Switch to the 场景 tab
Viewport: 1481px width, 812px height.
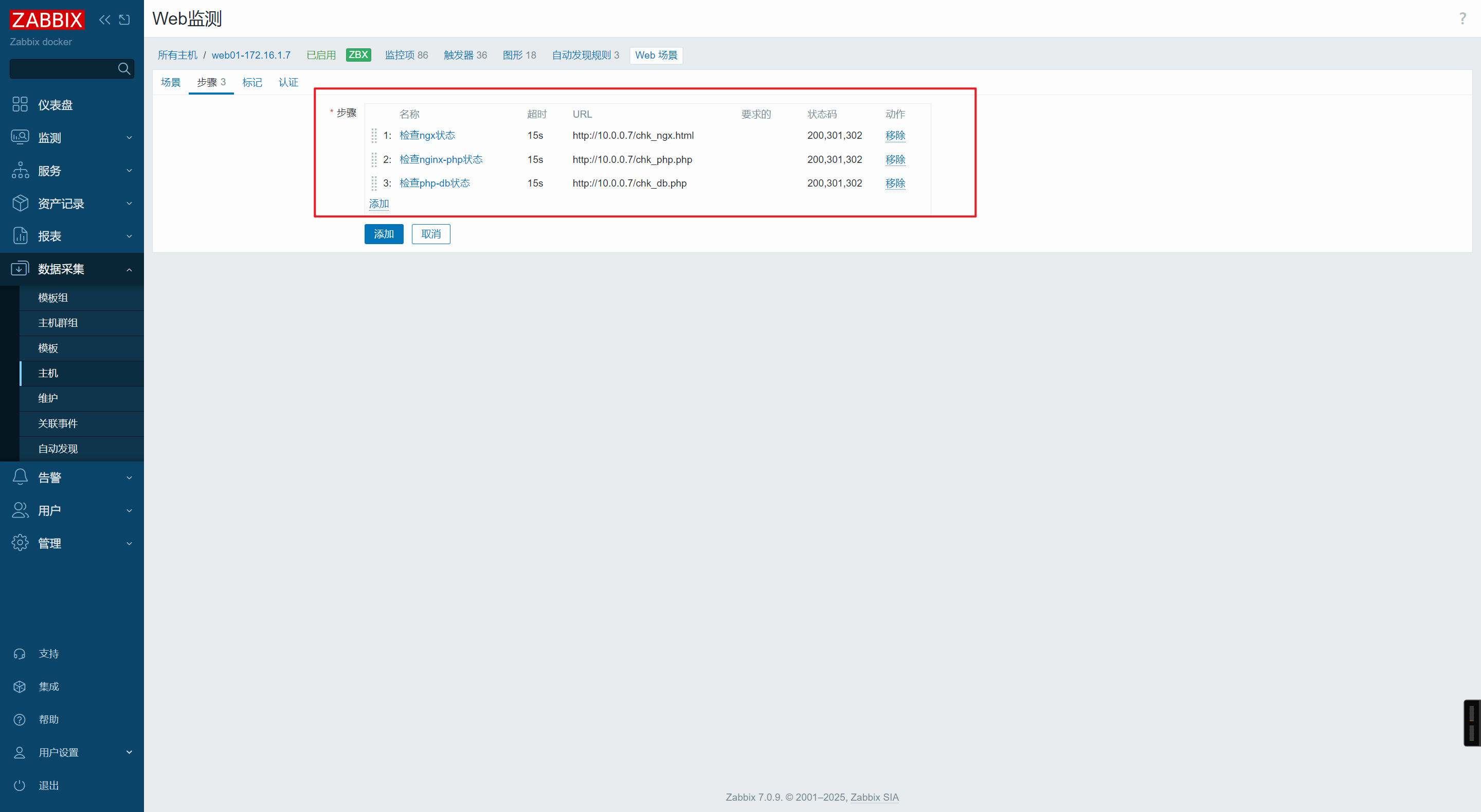pyautogui.click(x=171, y=82)
